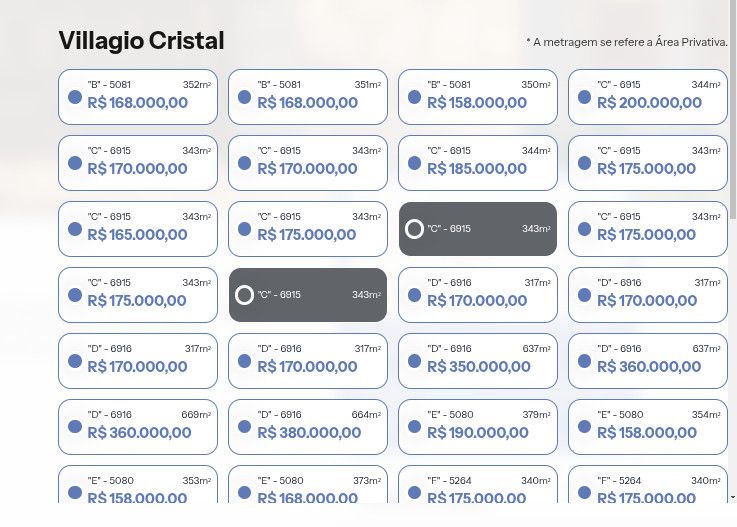The width and height of the screenshot is (737, 527).
Task: Choose radio circle for R$ 200.000,00 lot
Action: click(585, 97)
